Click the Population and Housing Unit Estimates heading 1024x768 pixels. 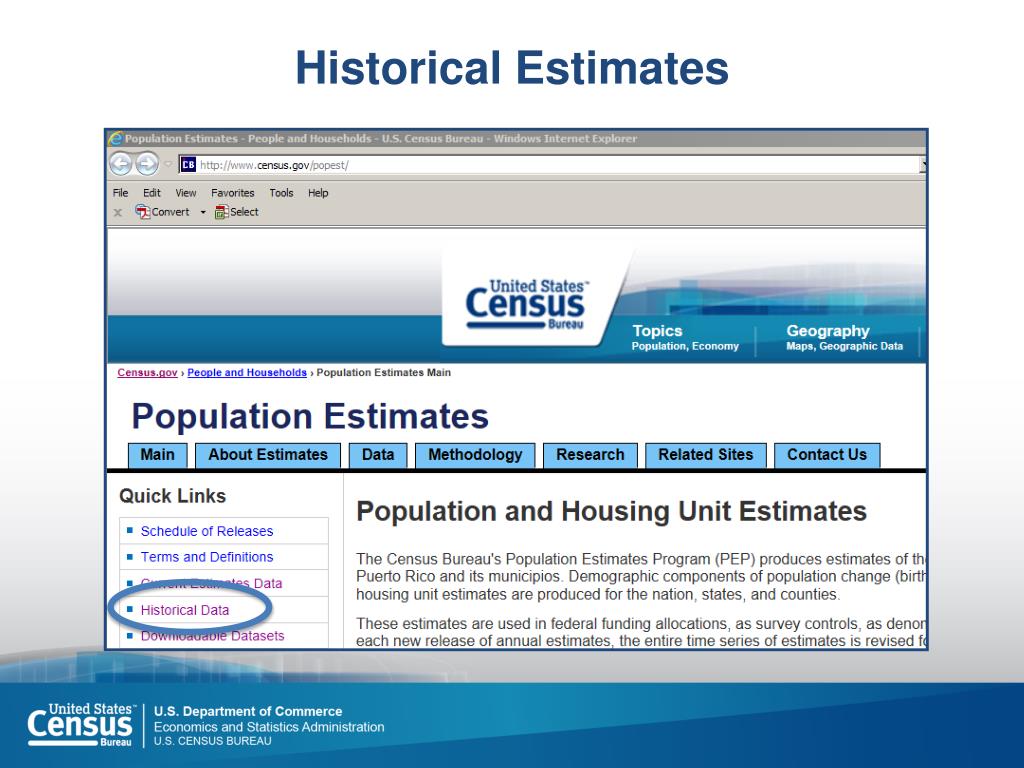coord(611,511)
